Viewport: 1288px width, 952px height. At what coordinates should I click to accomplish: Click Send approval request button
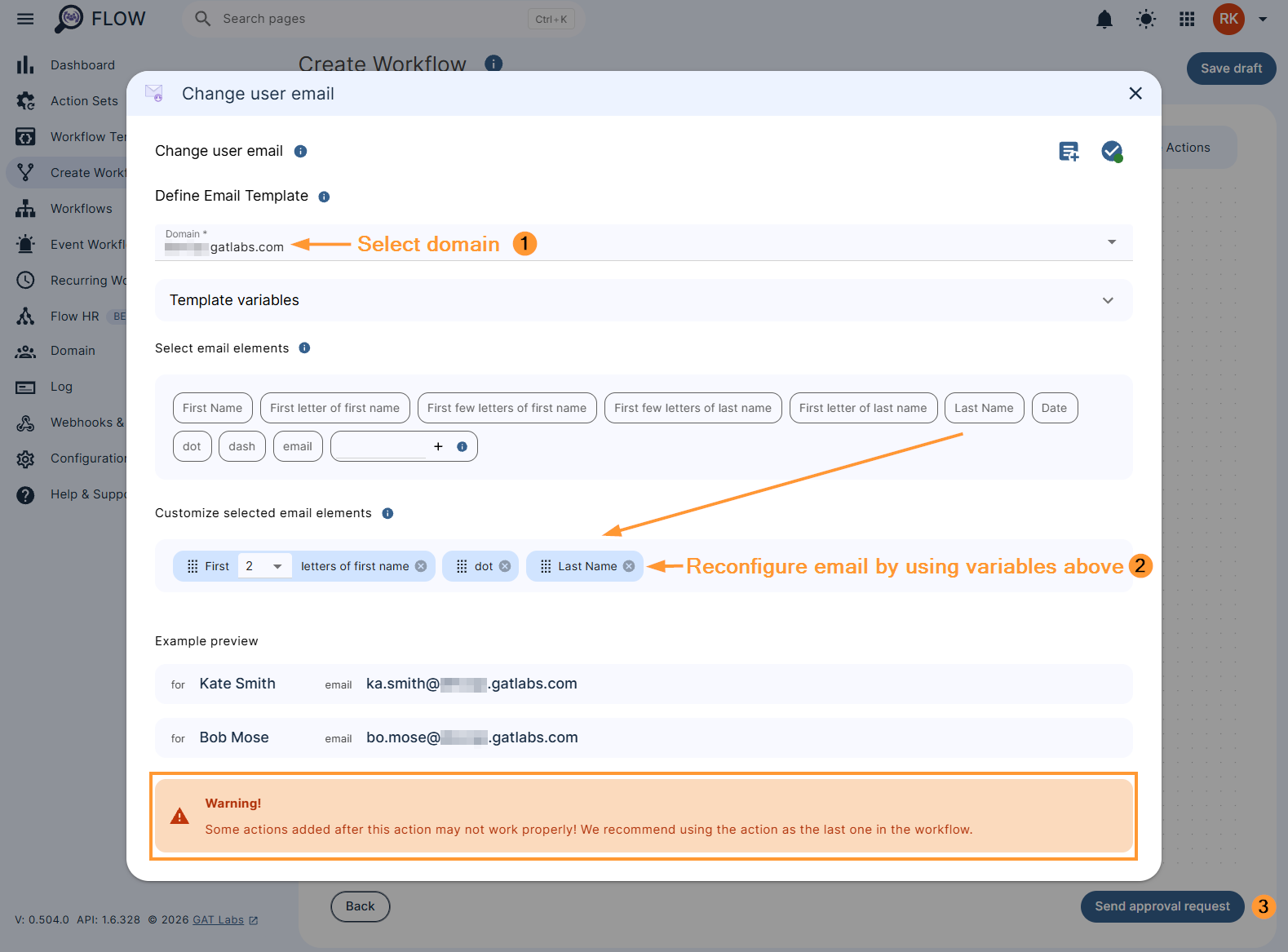coord(1162,906)
